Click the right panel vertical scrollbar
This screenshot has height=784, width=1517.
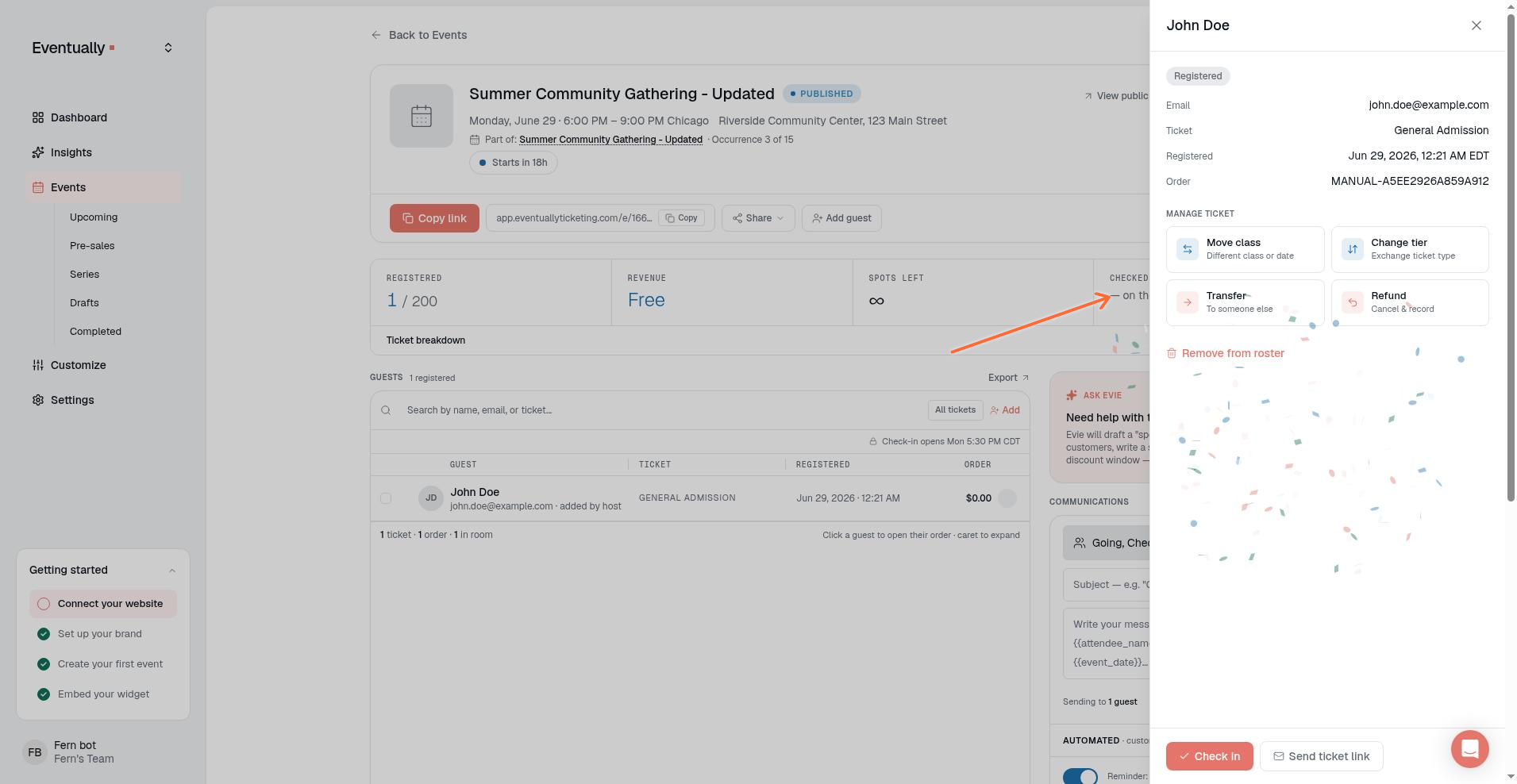[1511, 258]
